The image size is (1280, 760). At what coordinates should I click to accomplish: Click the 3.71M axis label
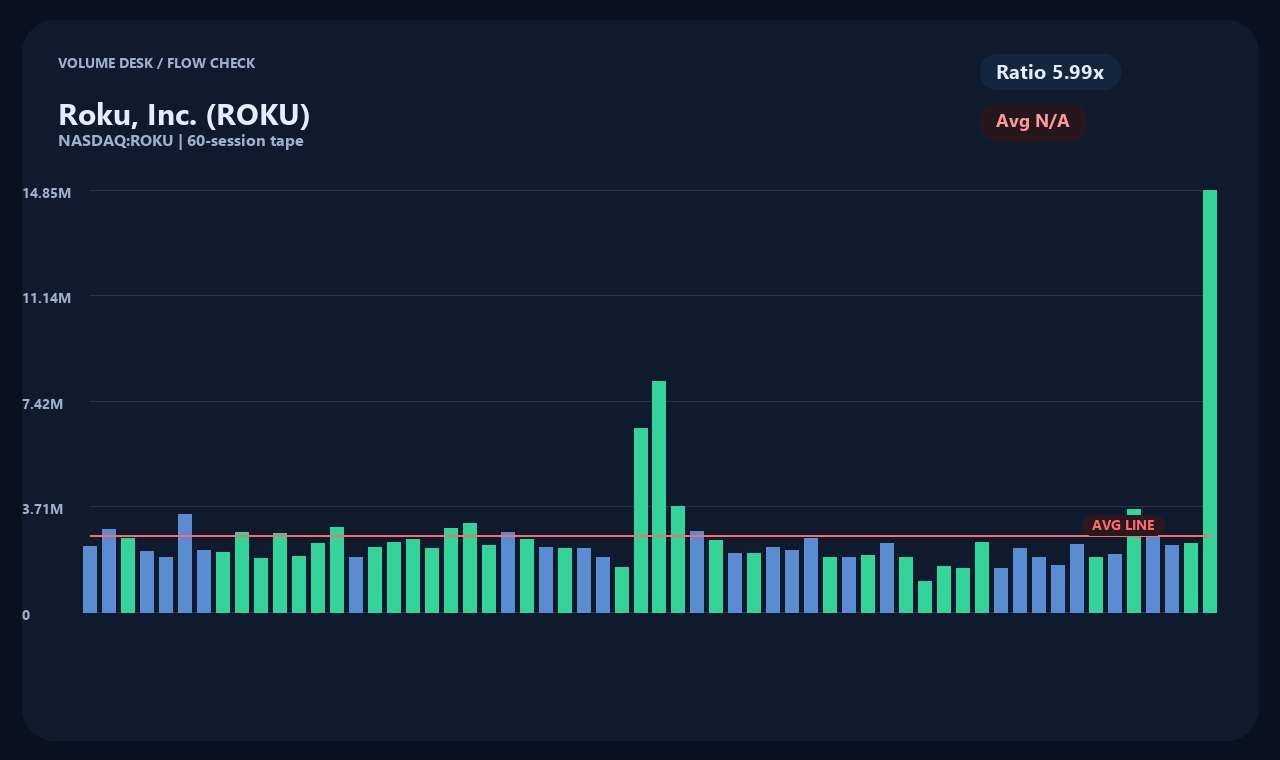(43, 509)
